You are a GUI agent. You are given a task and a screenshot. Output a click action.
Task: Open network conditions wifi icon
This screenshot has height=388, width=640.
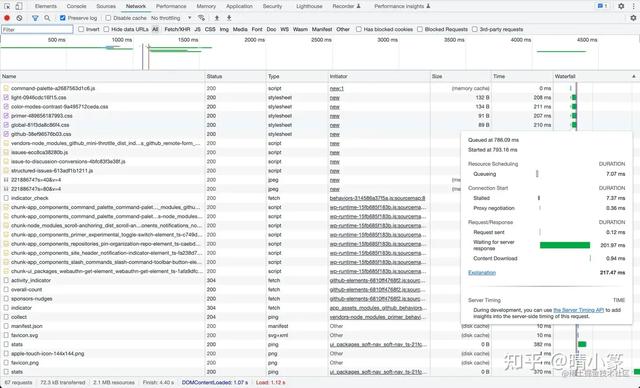201,18
